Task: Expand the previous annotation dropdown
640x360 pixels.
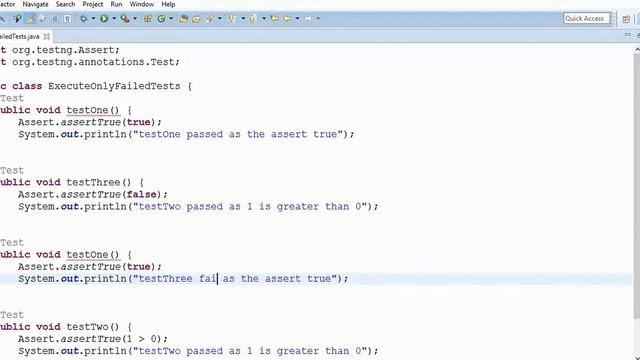Action: click(264, 18)
